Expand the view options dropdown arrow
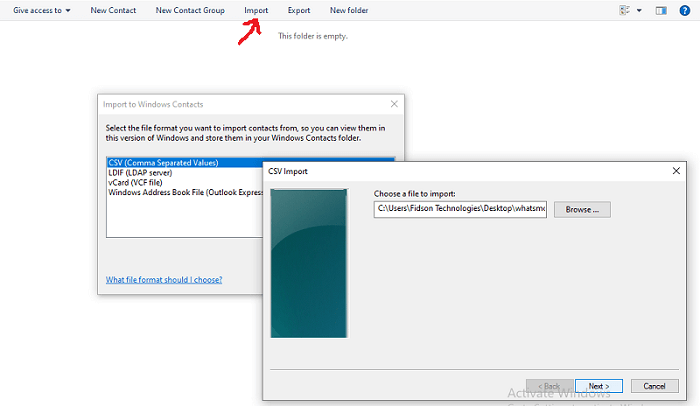Screen dimensions: 700x406 pos(639,10)
